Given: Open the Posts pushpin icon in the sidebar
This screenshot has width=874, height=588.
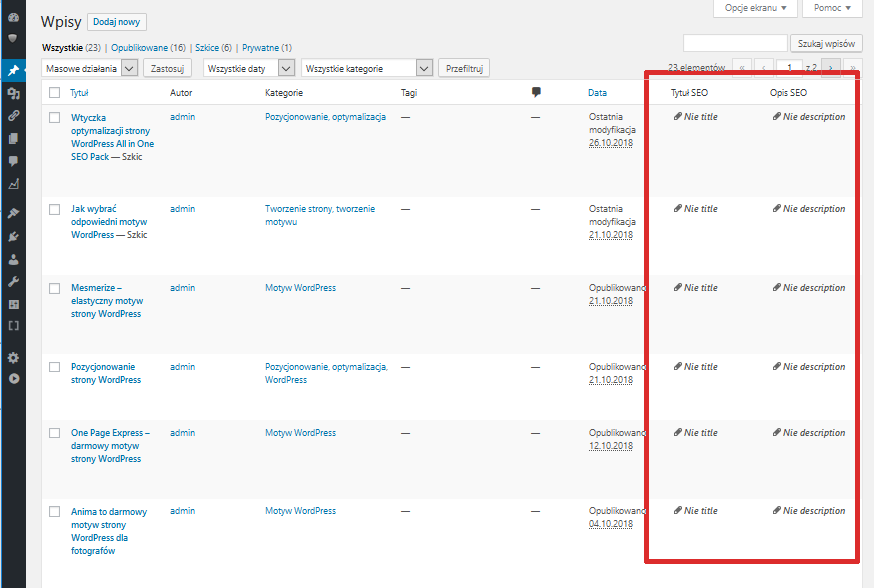Looking at the screenshot, I should (13, 71).
